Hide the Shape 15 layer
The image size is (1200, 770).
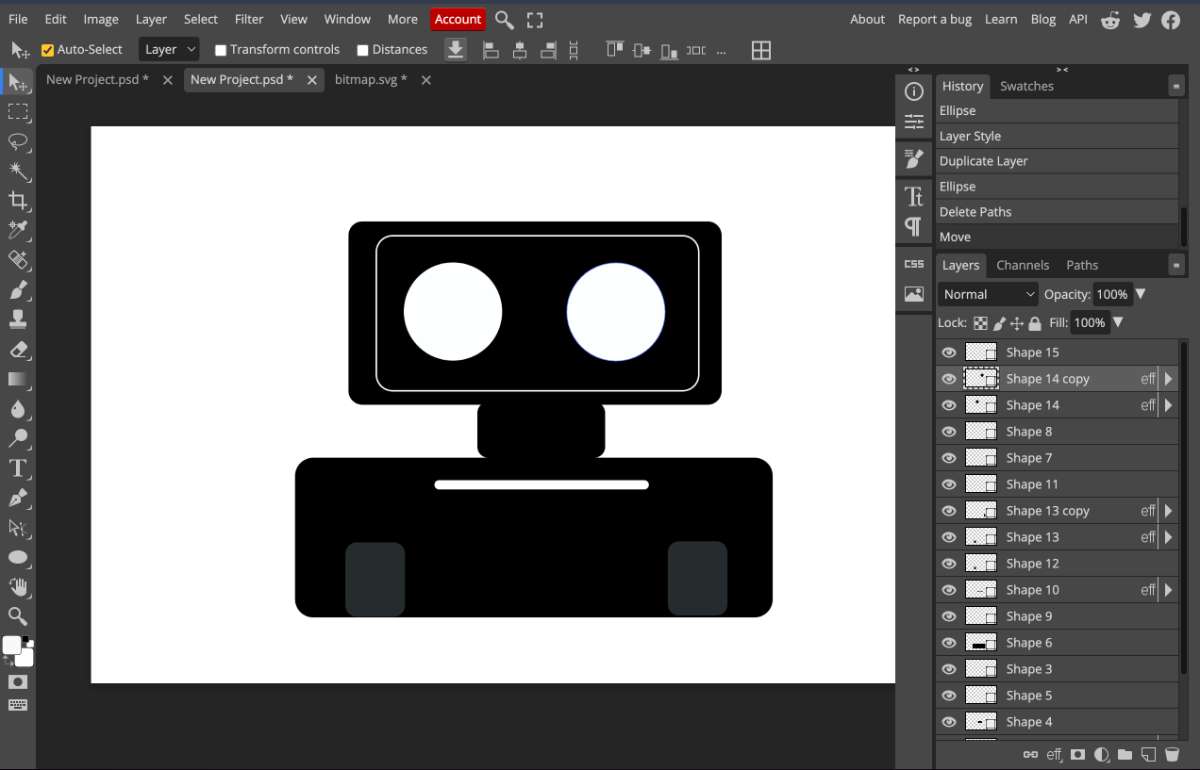[949, 352]
